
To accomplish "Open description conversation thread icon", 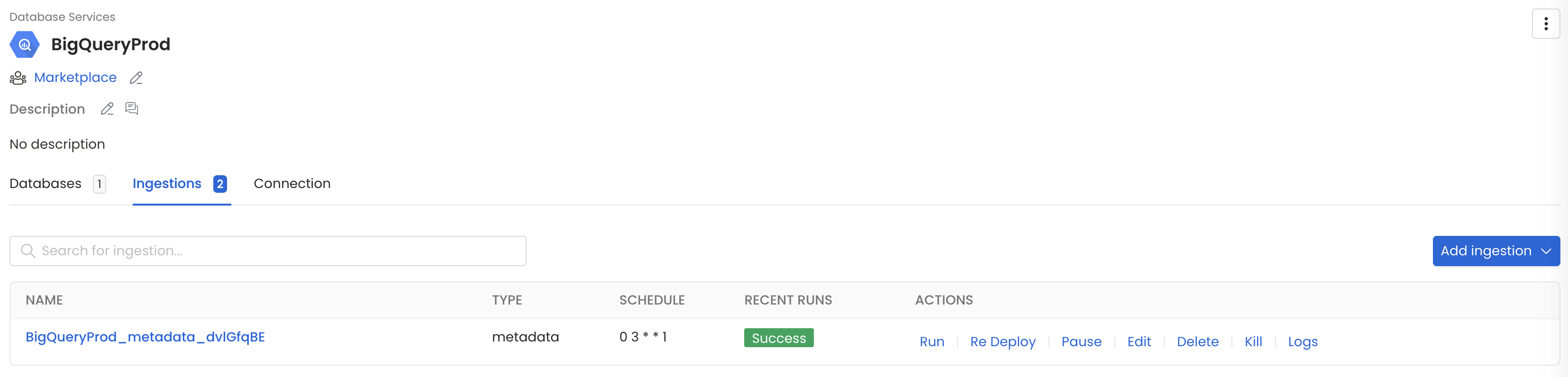I will [131, 109].
